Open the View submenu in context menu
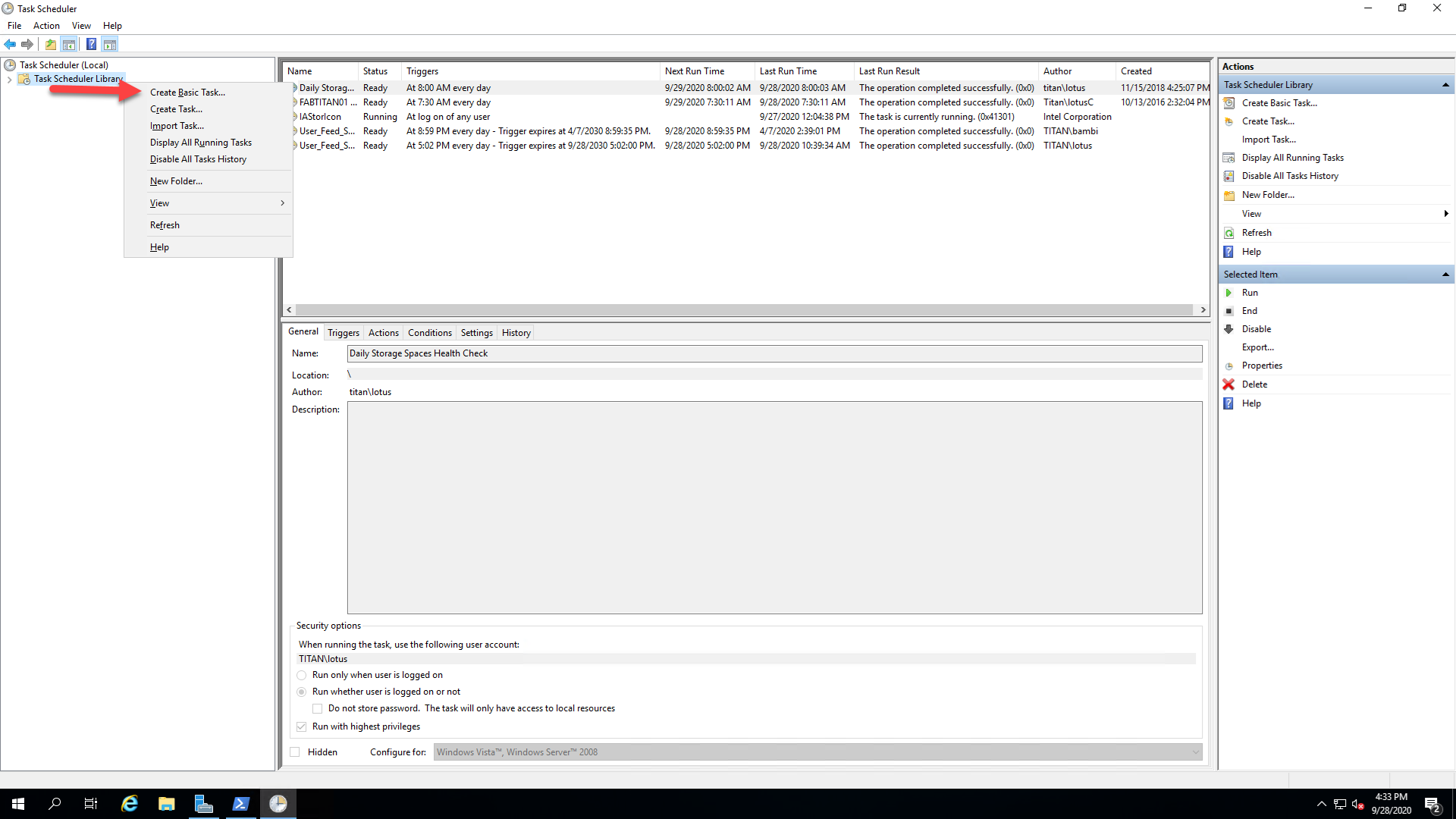 (159, 203)
